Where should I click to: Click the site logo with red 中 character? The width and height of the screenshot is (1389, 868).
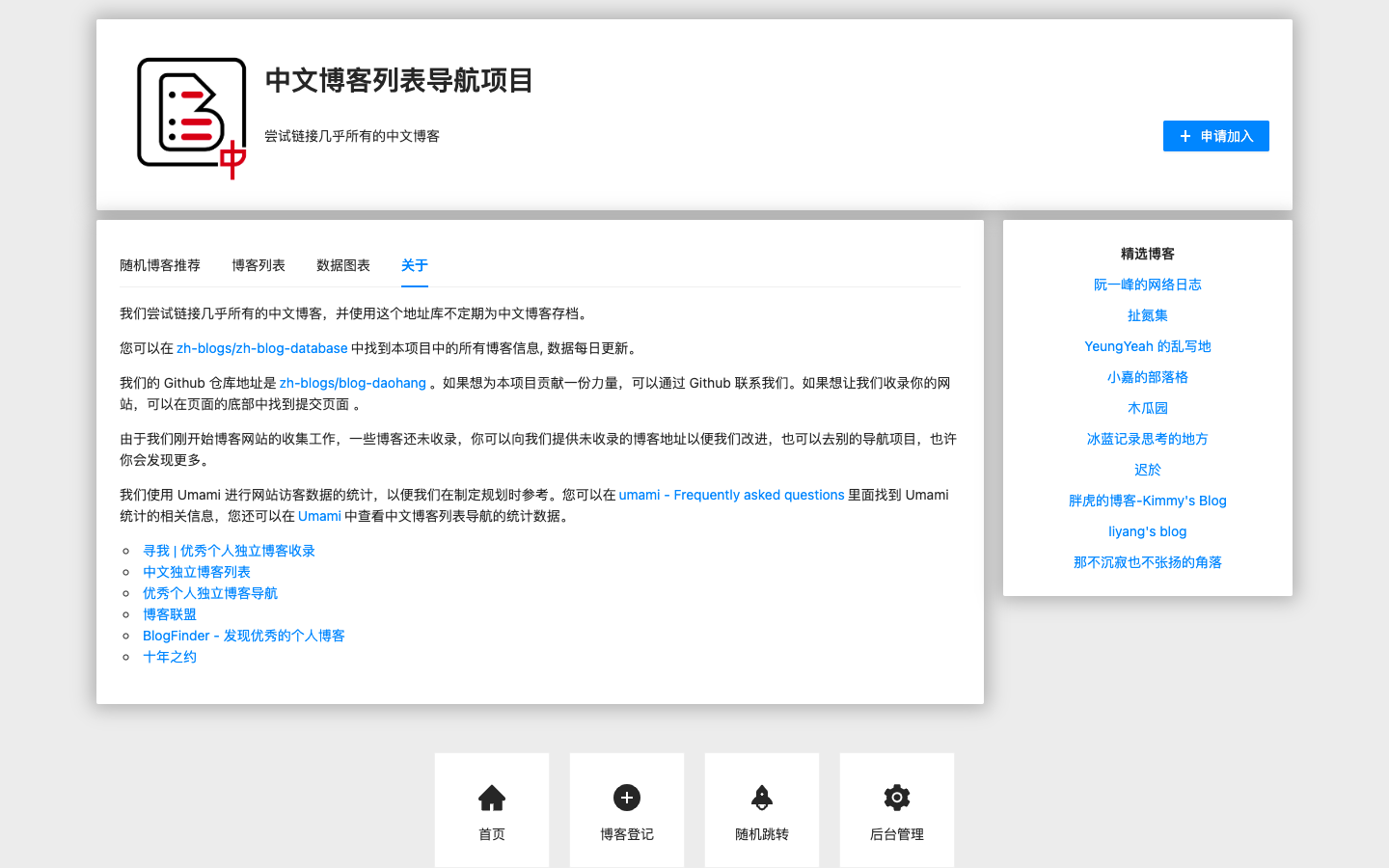pyautogui.click(x=191, y=113)
